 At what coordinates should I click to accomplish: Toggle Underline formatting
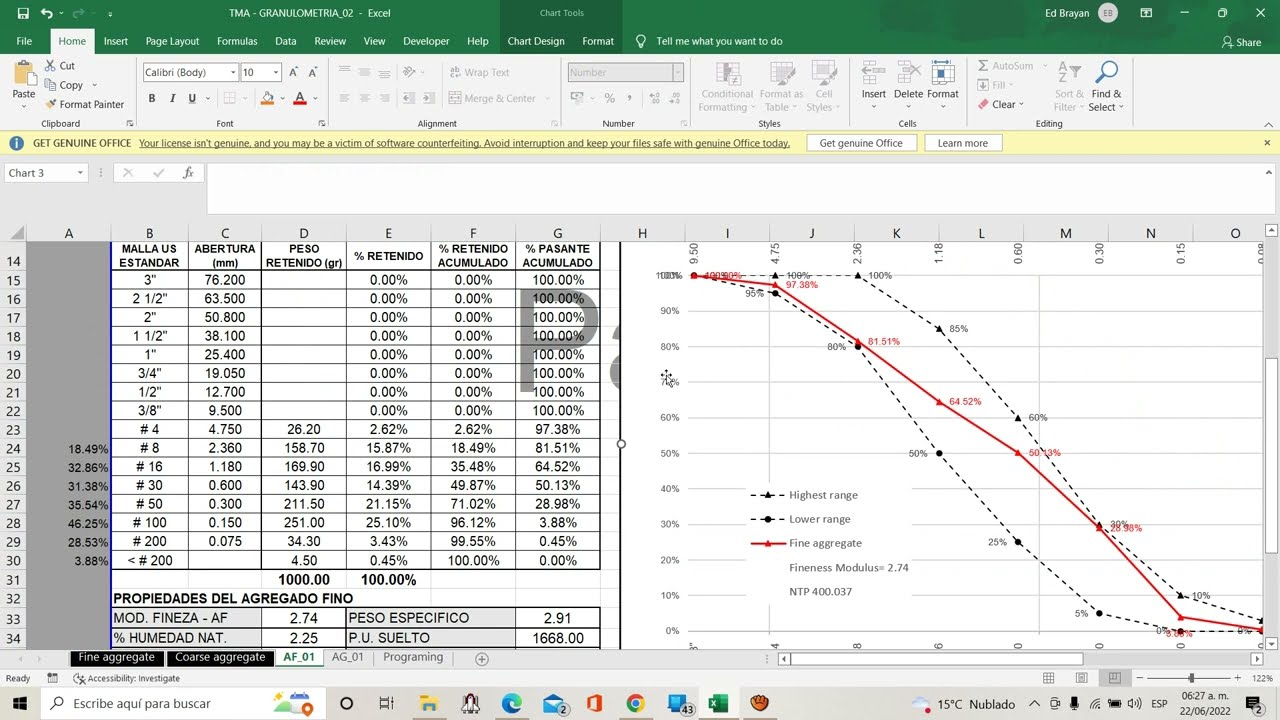[192, 98]
